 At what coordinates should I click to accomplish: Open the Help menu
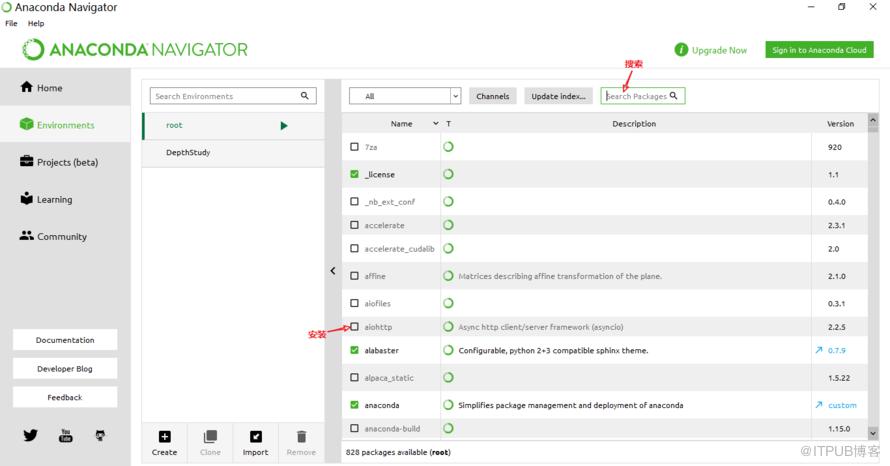tap(36, 23)
